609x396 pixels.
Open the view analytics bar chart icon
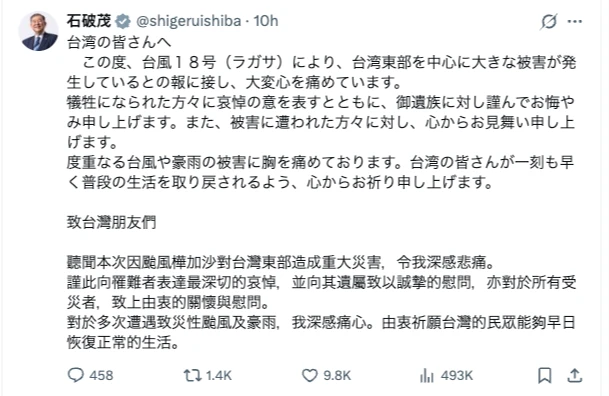[426, 375]
